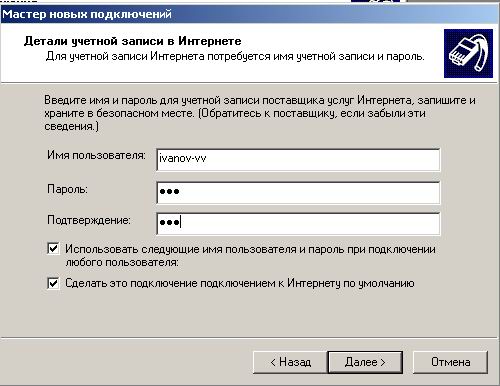Uncheck use credentials for any user checkbox
This screenshot has height=386, width=500.
pyautogui.click(x=53, y=249)
